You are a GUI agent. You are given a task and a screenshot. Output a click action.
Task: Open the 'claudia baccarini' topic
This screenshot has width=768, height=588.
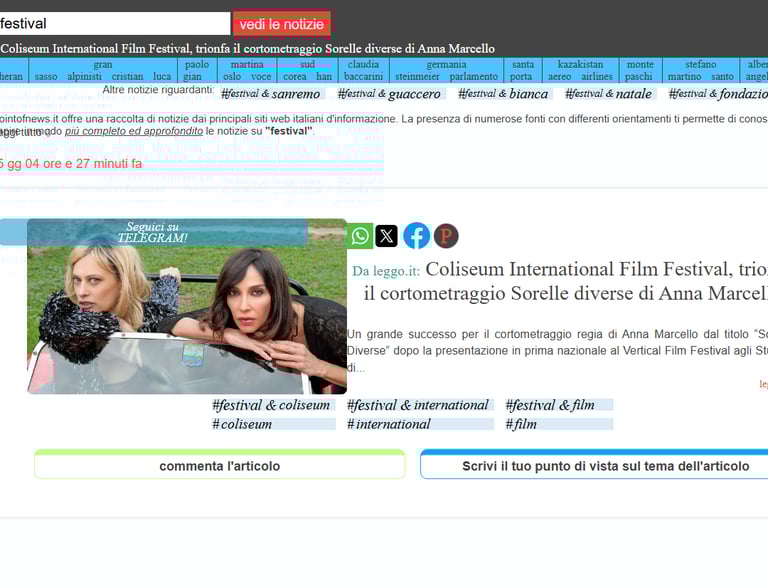point(363,71)
